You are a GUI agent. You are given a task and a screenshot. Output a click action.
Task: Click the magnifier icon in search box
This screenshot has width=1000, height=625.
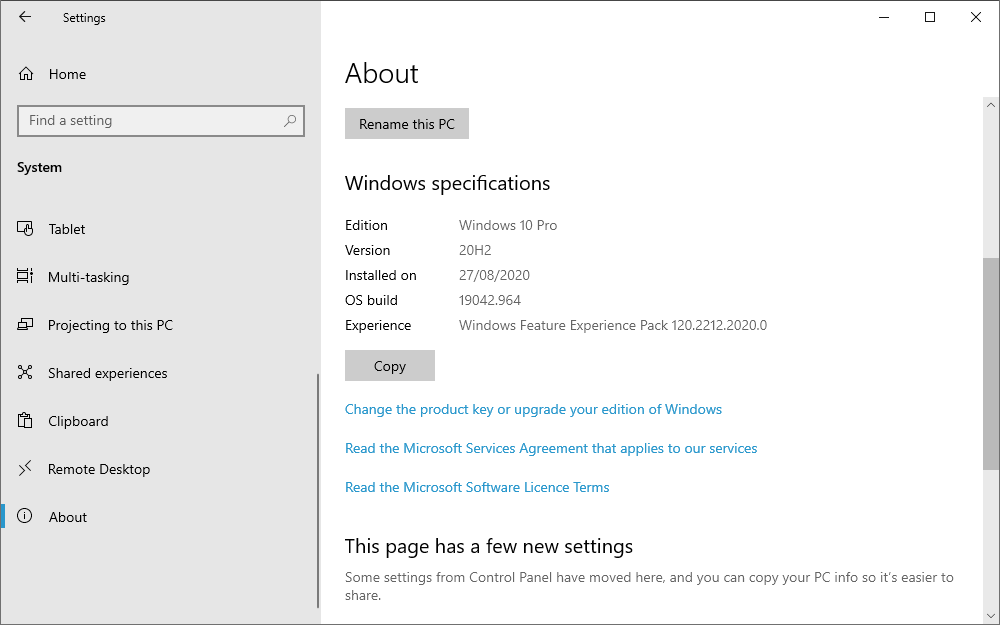pyautogui.click(x=290, y=121)
